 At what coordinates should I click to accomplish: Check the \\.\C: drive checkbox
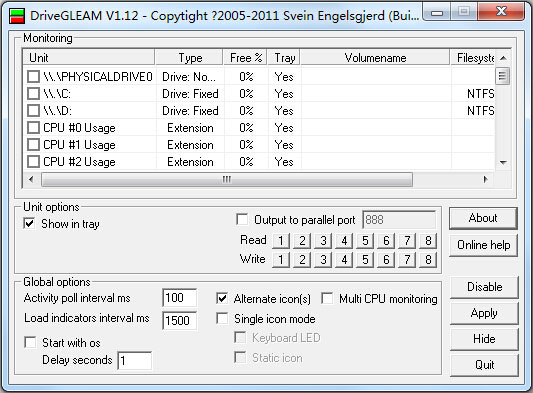click(33, 93)
